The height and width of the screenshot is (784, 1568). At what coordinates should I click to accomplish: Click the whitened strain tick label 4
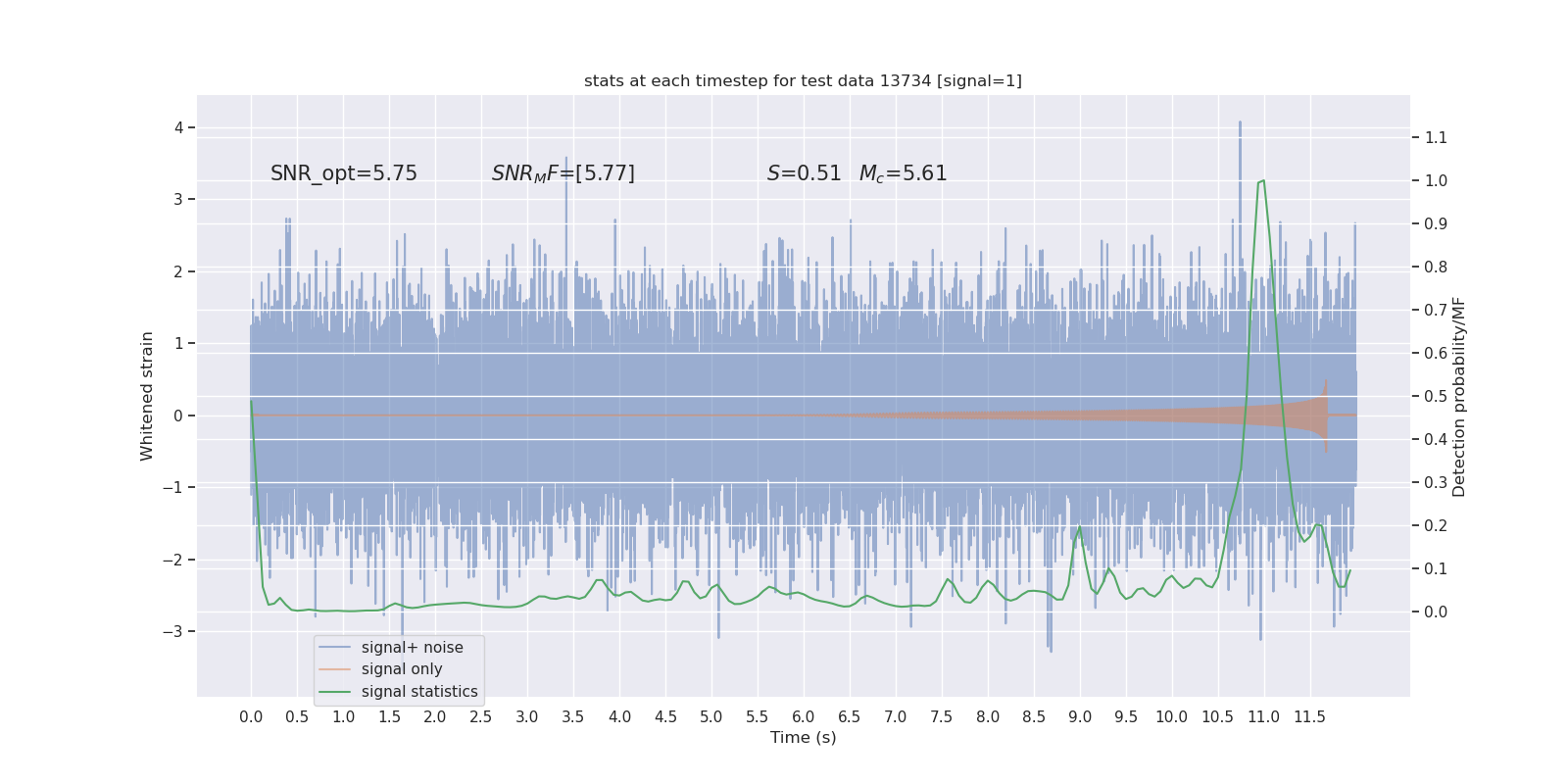[x=178, y=127]
